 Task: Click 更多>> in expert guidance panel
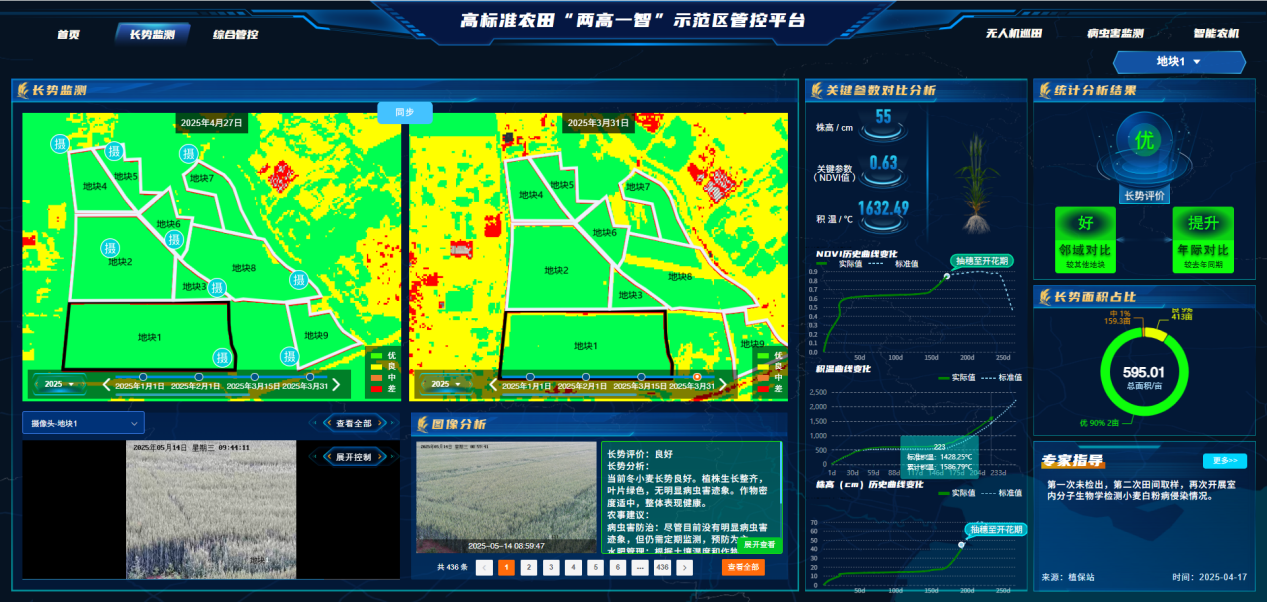click(1224, 461)
